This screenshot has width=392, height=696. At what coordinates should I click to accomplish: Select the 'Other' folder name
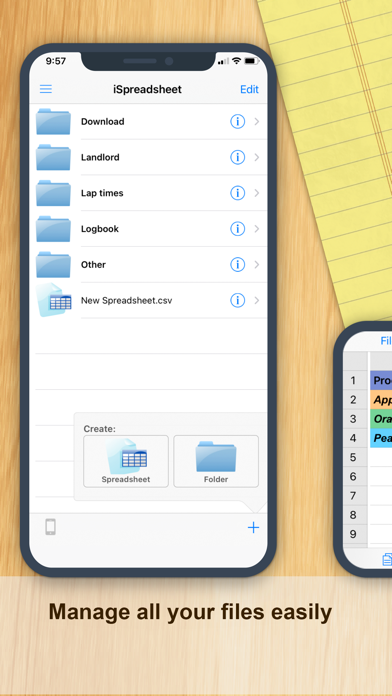click(x=93, y=265)
